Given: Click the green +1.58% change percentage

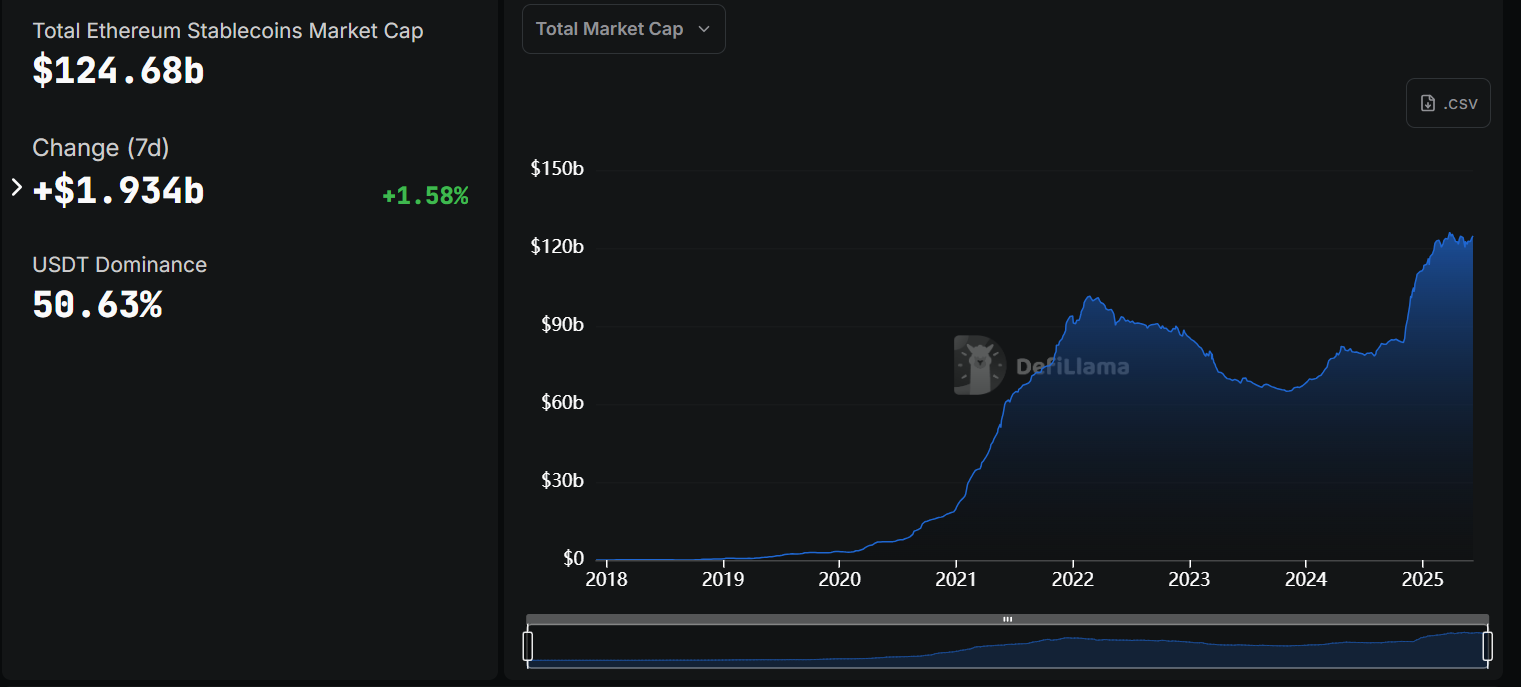Looking at the screenshot, I should (x=425, y=196).
